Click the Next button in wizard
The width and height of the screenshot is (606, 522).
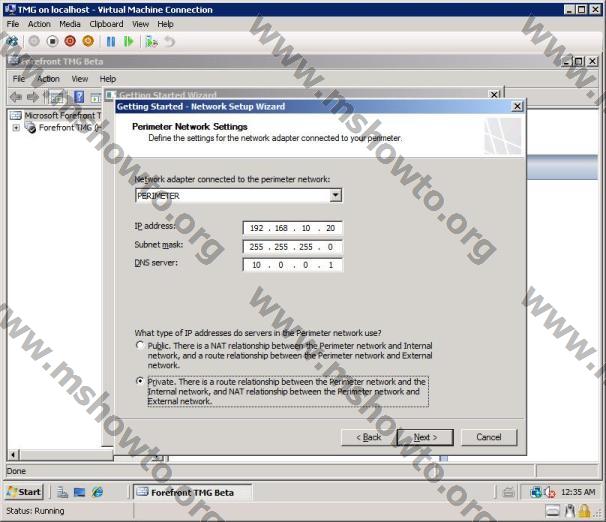click(425, 437)
